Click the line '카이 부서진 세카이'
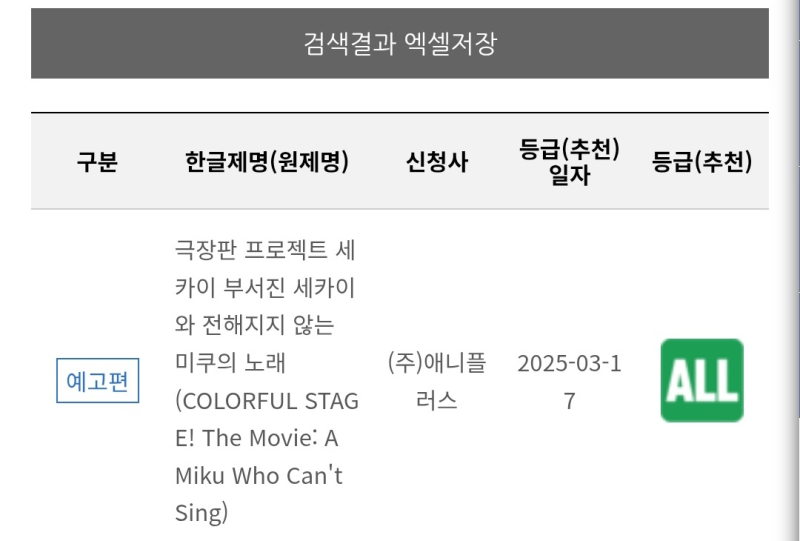Image resolution: width=800 pixels, height=541 pixels. click(265, 288)
